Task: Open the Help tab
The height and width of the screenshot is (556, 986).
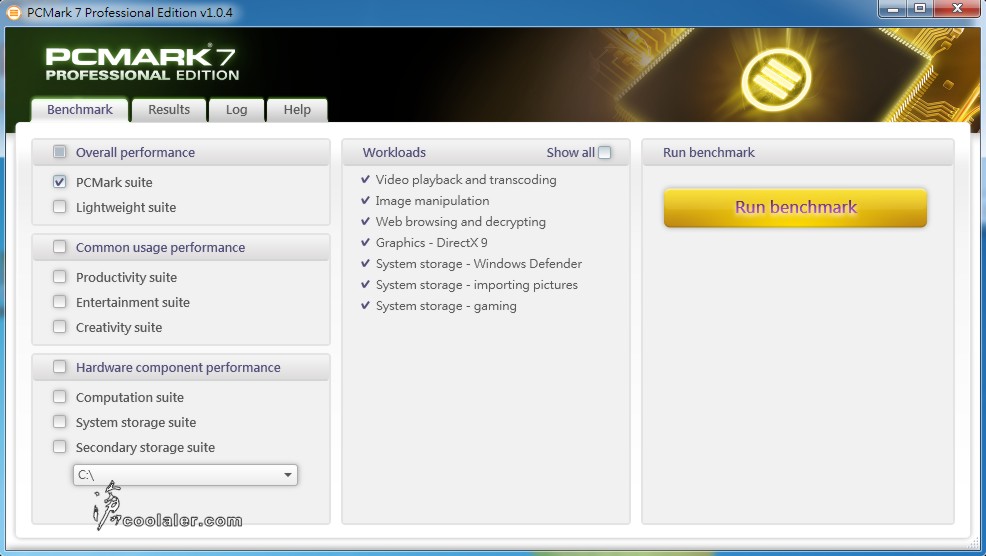Action: (x=297, y=109)
